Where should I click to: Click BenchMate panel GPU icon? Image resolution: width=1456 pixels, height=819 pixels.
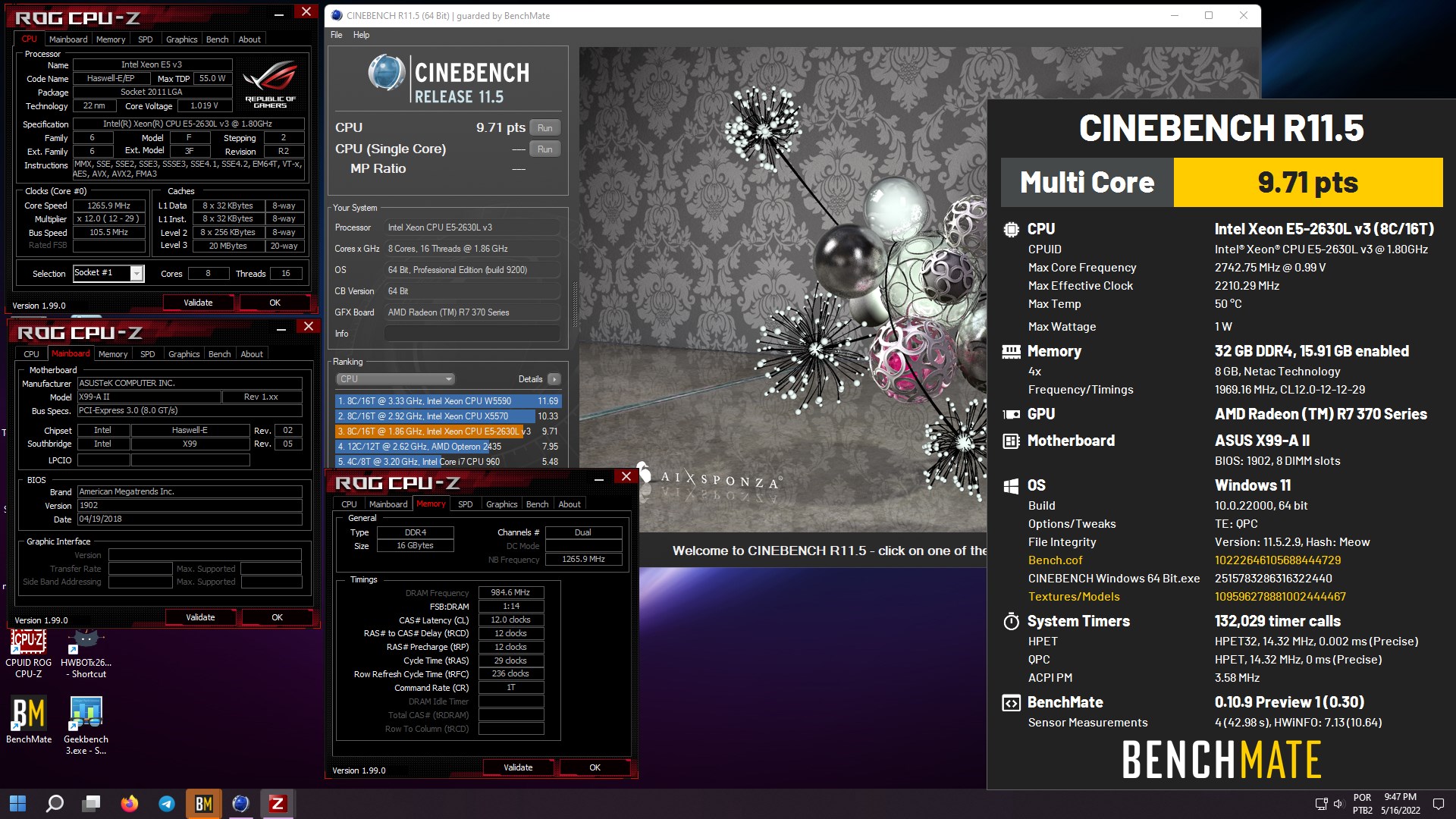click(1011, 414)
